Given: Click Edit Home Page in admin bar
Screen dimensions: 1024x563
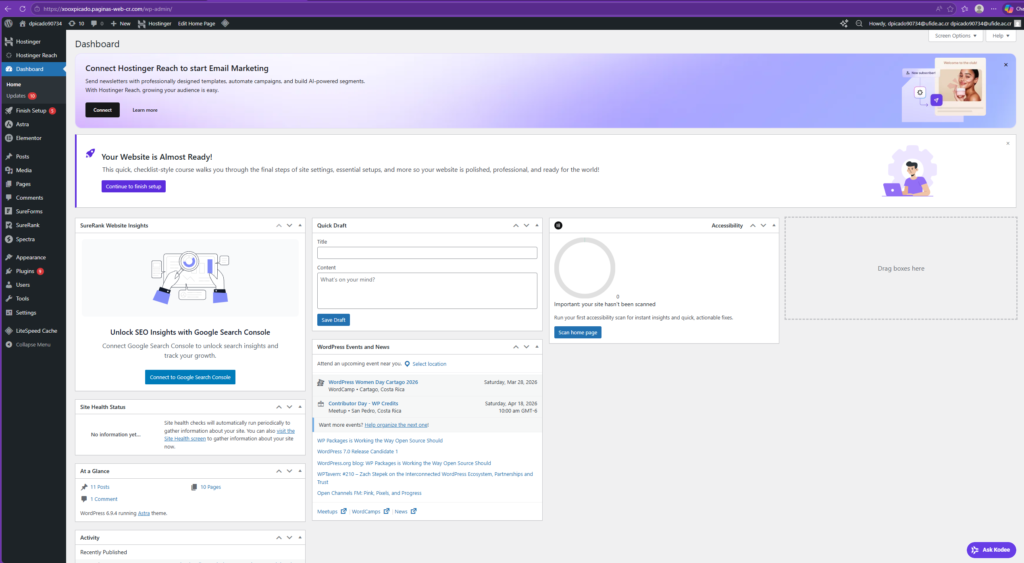Looking at the screenshot, I should [197, 24].
